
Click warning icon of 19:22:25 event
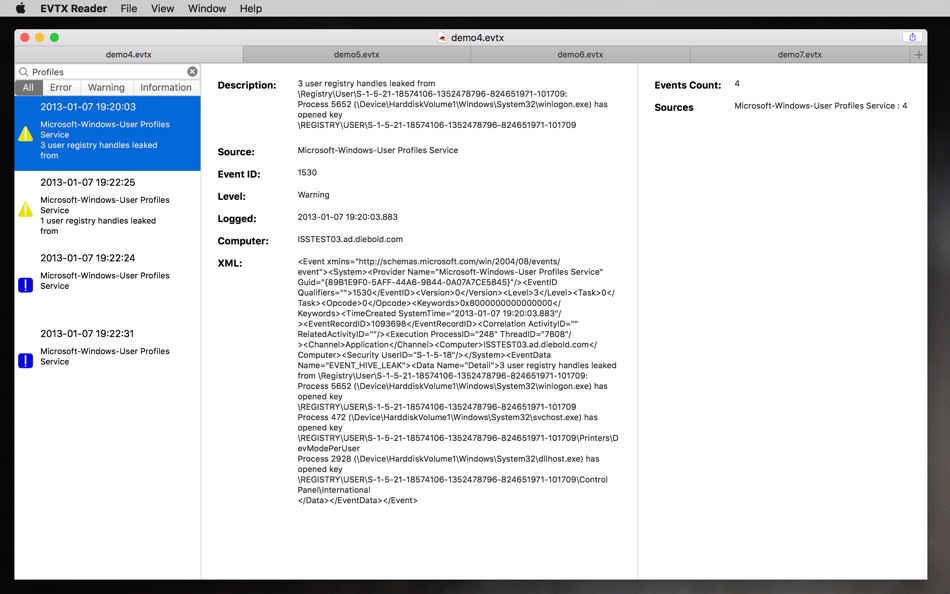click(x=25, y=210)
